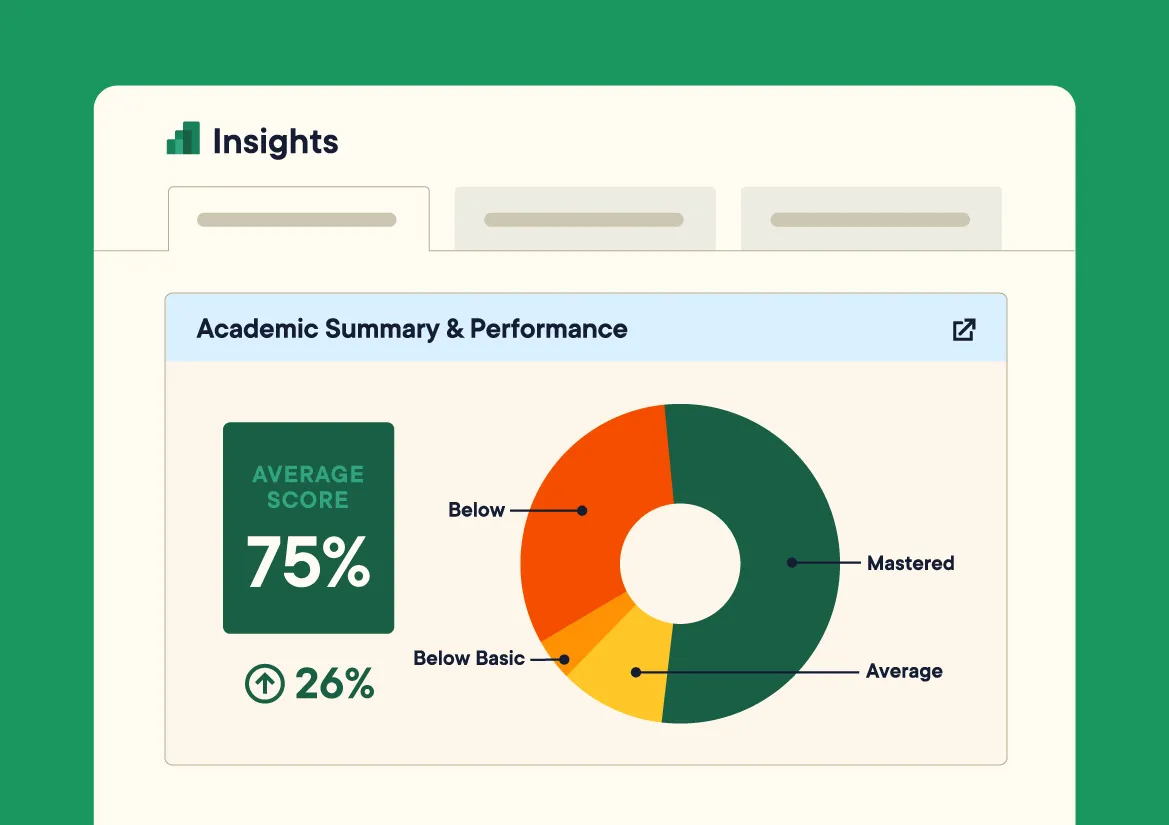Screen dimensions: 1169x825
Task: Click the white center of the donut chart
Action: (680, 564)
